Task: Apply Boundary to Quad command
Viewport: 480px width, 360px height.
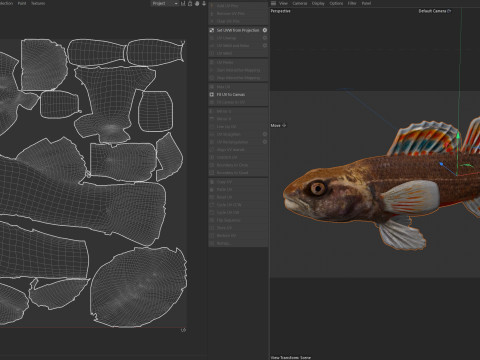Action: click(238, 173)
